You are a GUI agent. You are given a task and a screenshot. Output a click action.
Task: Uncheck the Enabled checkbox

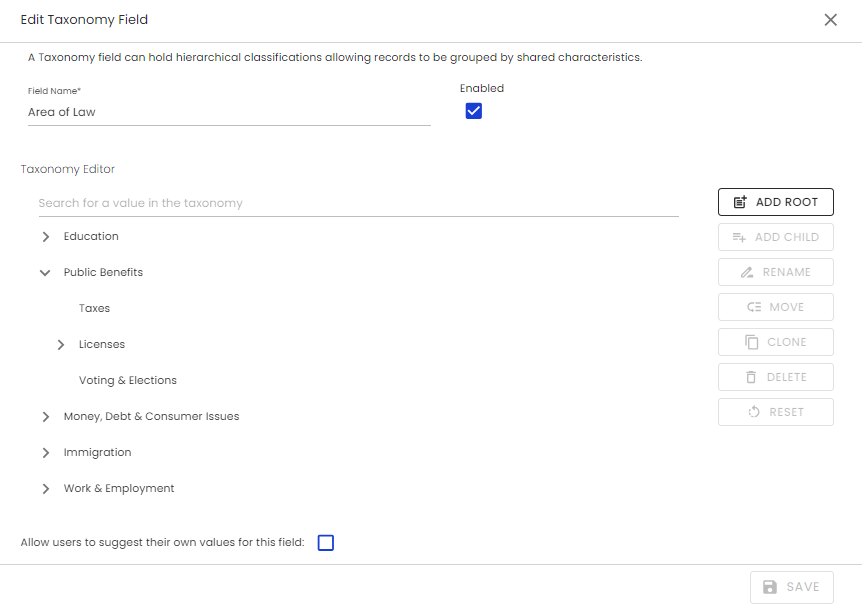coord(474,111)
